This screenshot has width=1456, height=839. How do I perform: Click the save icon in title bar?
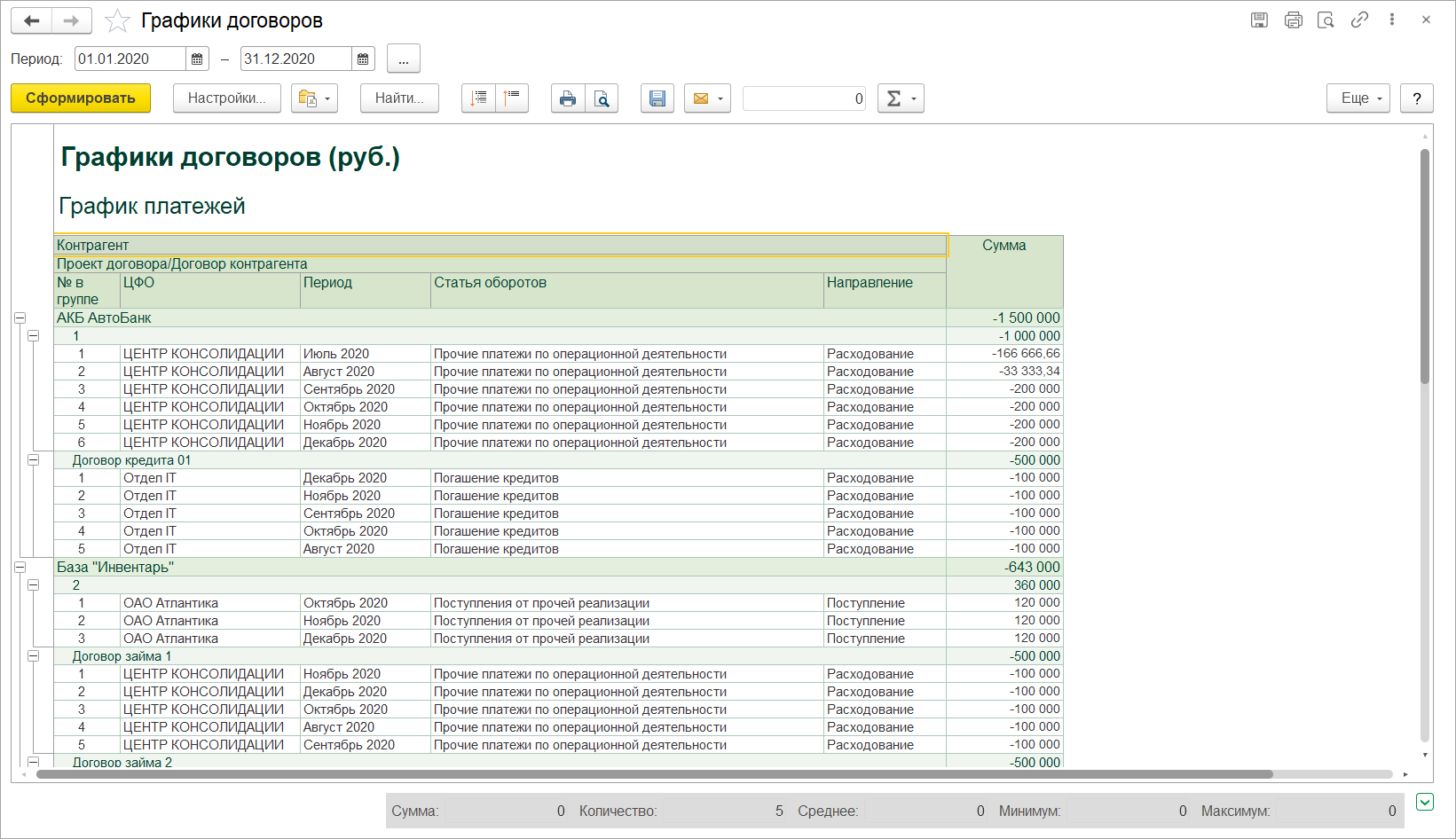point(1259,20)
